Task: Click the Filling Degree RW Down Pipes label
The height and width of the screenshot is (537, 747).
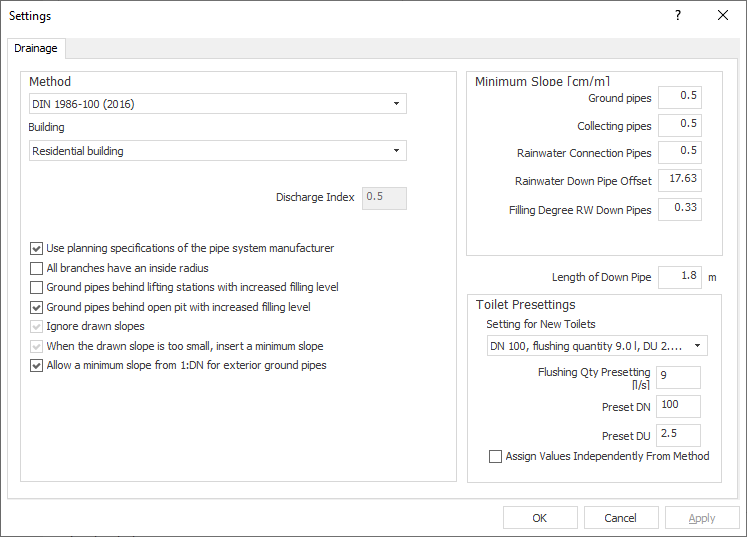Action: (580, 210)
